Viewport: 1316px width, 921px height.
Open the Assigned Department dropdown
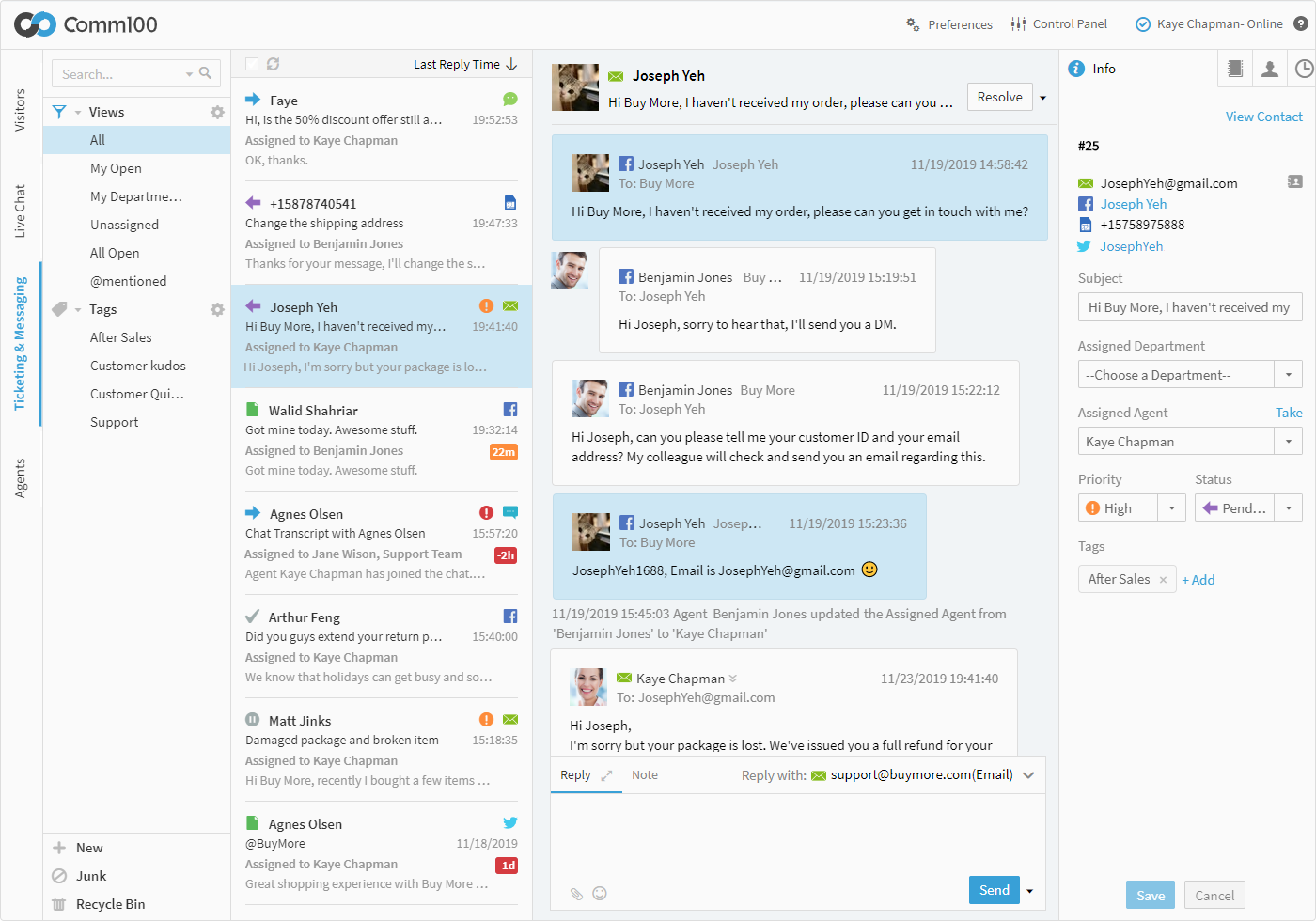[x=1189, y=375]
